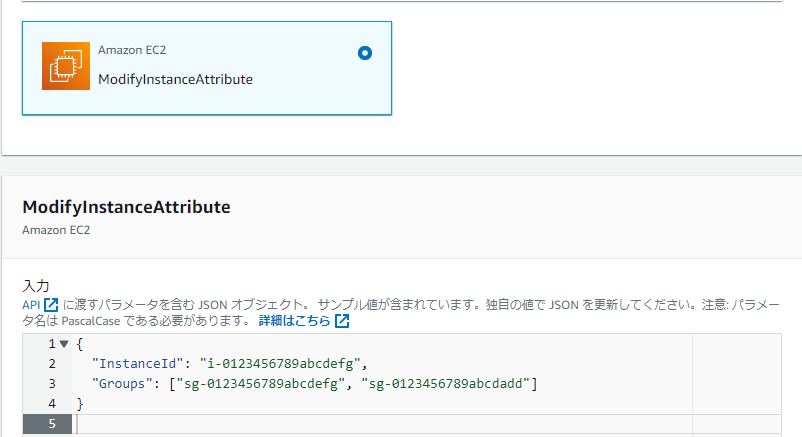The width and height of the screenshot is (802, 437).
Task: Click the "Groups" key in the editor
Action: coord(122,384)
